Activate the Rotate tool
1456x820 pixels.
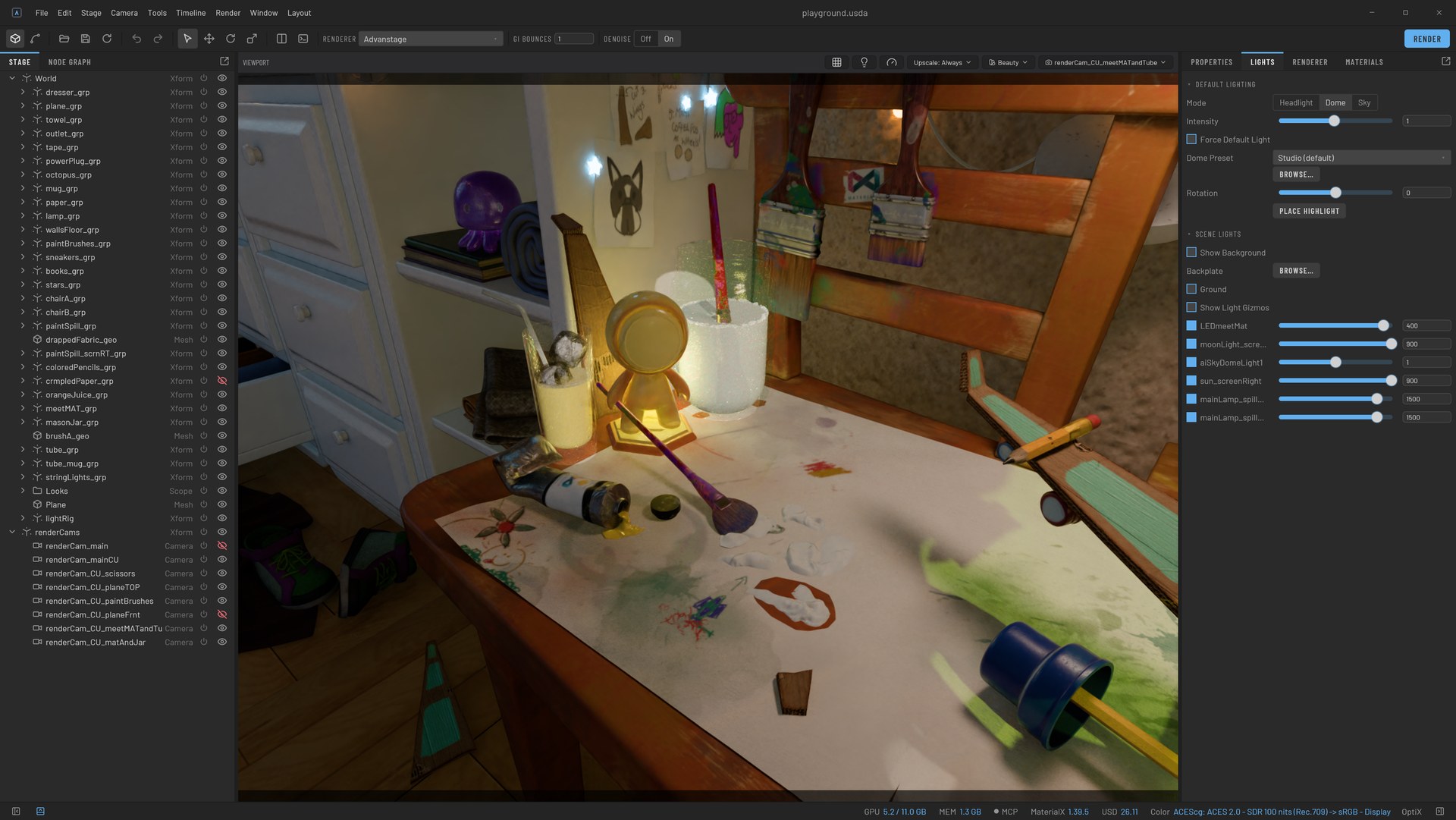tap(231, 39)
